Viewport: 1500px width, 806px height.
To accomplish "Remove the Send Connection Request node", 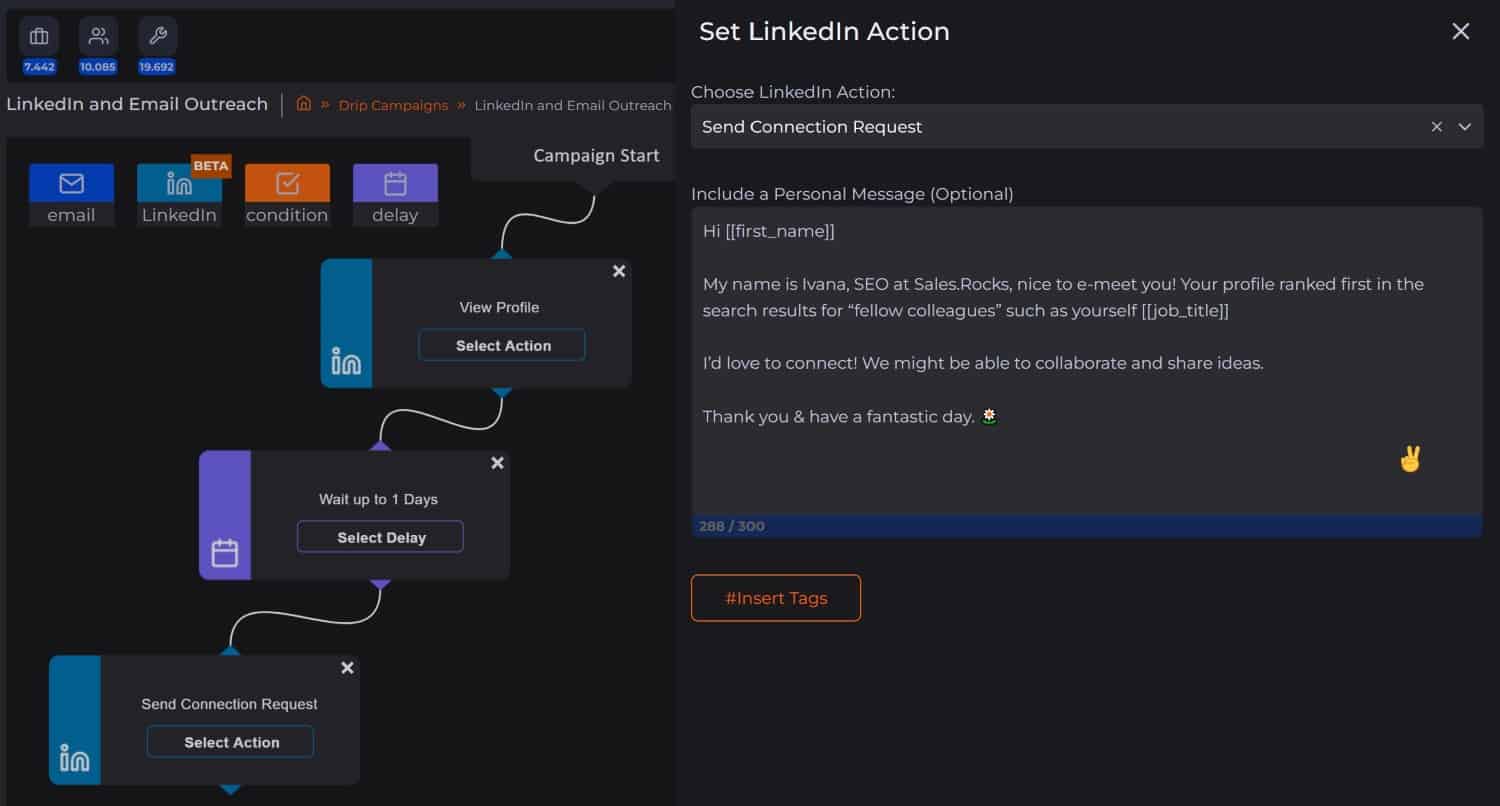I will 347,668.
